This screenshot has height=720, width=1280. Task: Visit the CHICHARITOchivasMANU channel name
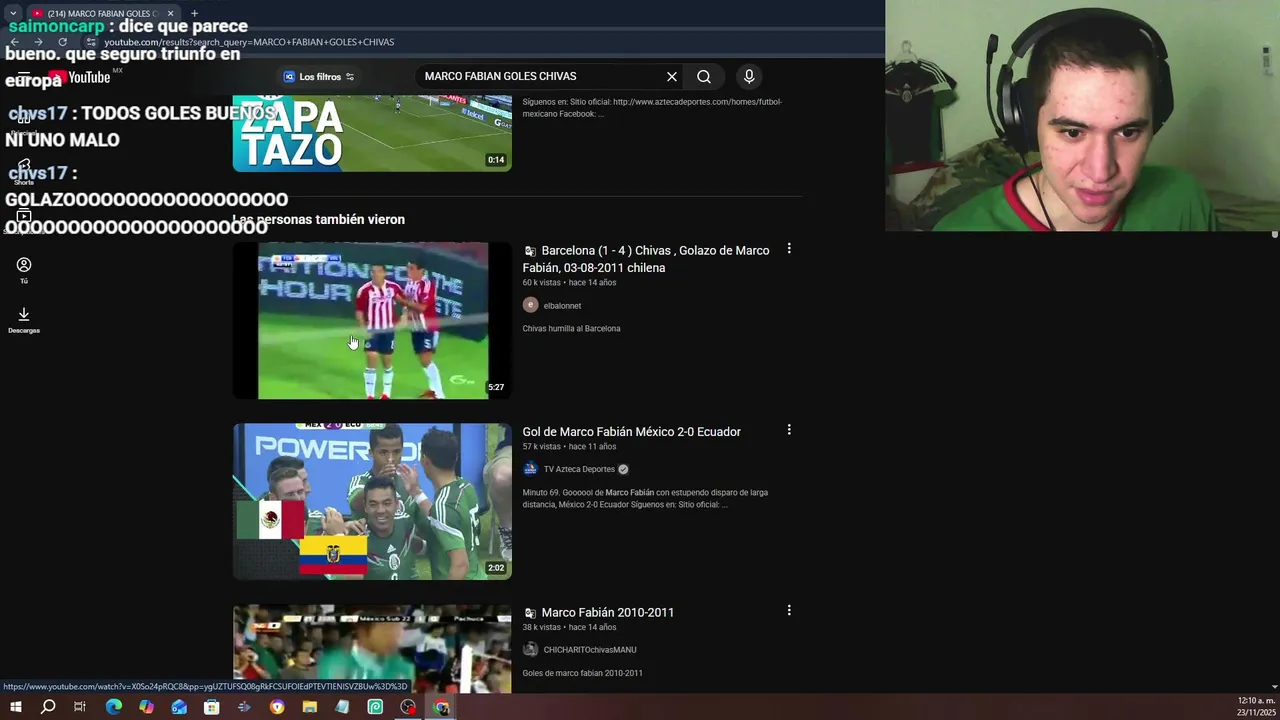[x=590, y=650]
